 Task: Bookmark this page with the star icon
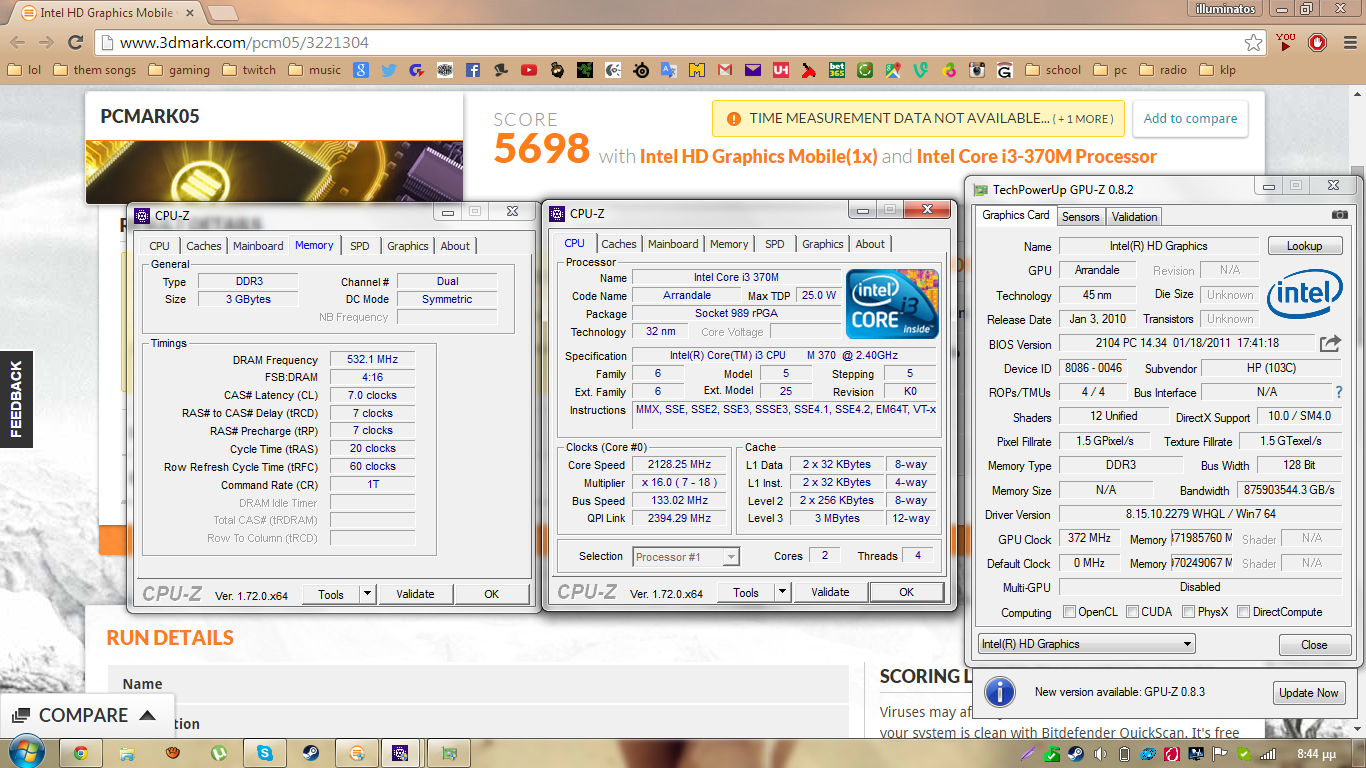[1253, 43]
